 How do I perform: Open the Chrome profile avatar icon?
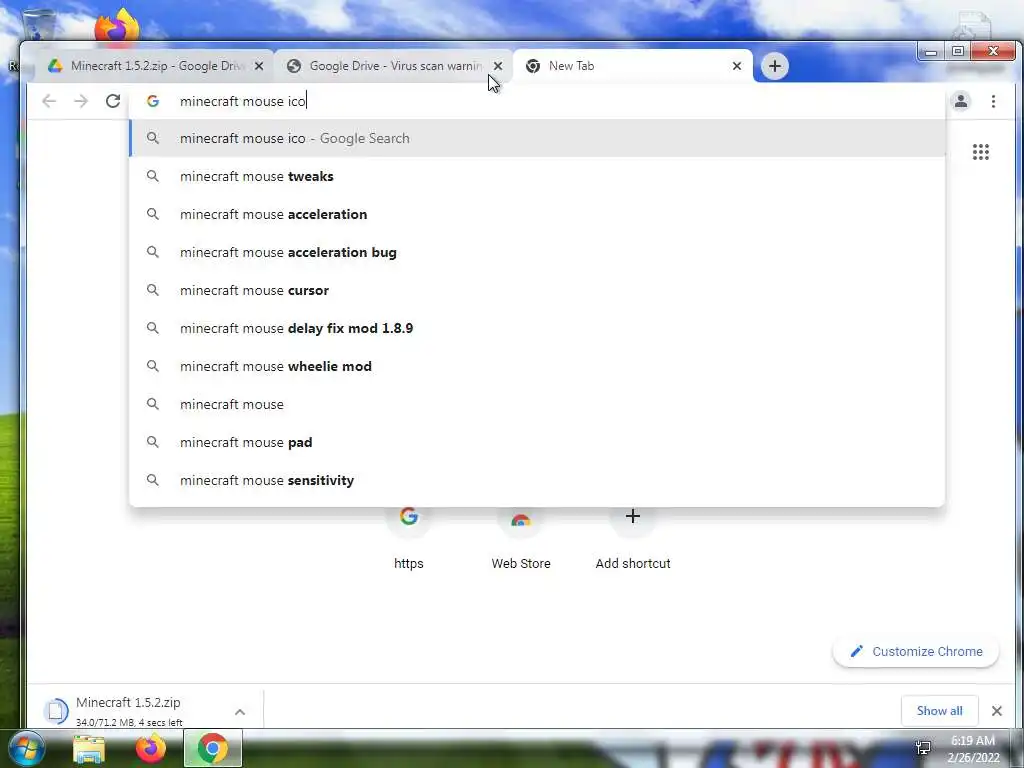[x=961, y=101]
